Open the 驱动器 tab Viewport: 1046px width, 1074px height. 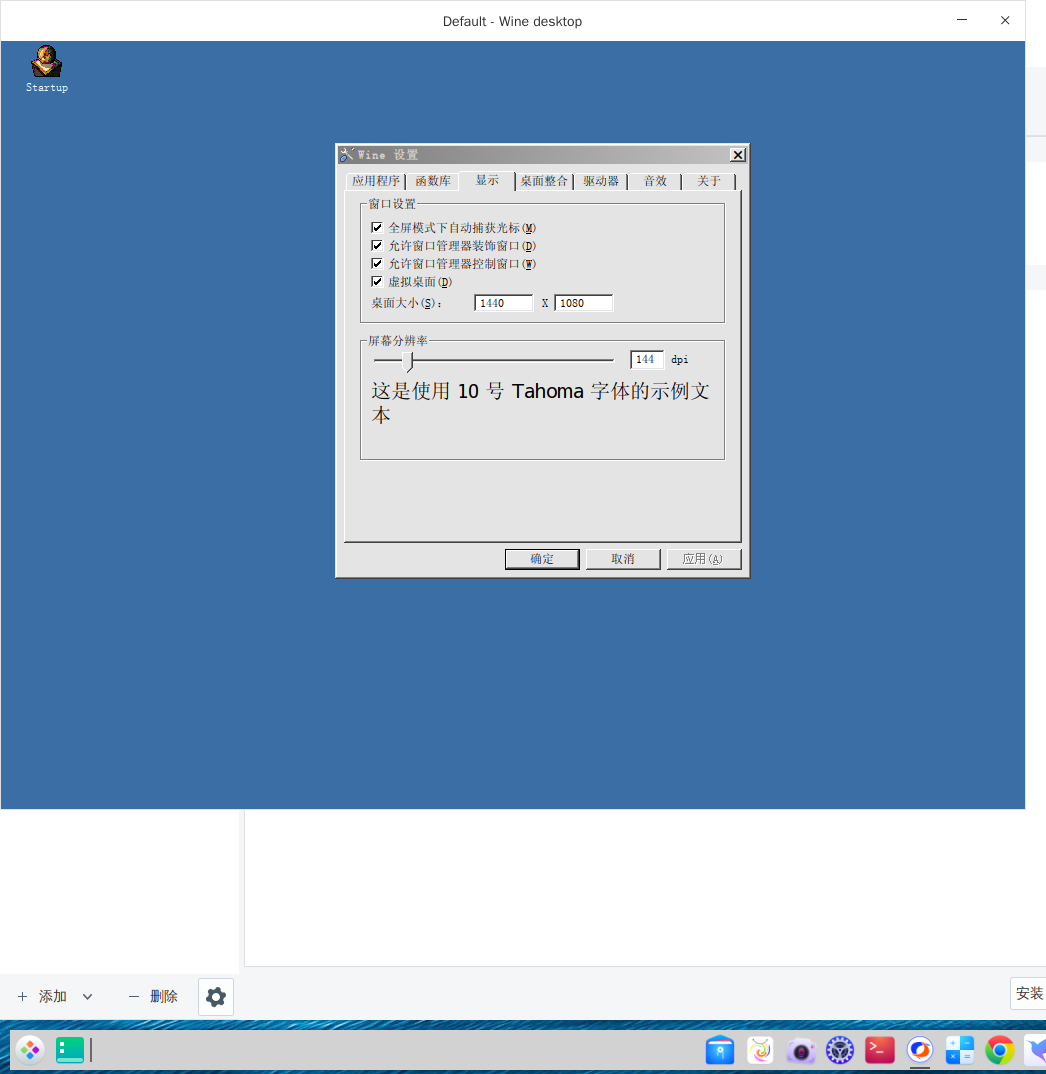601,182
